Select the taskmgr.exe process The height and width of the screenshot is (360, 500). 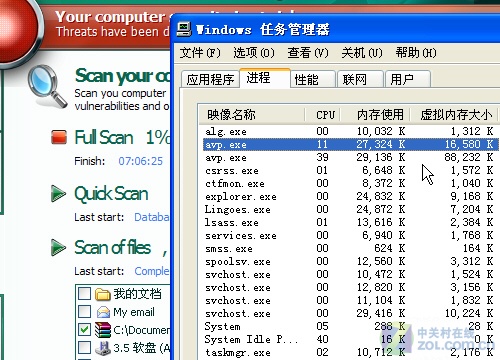pyautogui.click(x=350, y=352)
